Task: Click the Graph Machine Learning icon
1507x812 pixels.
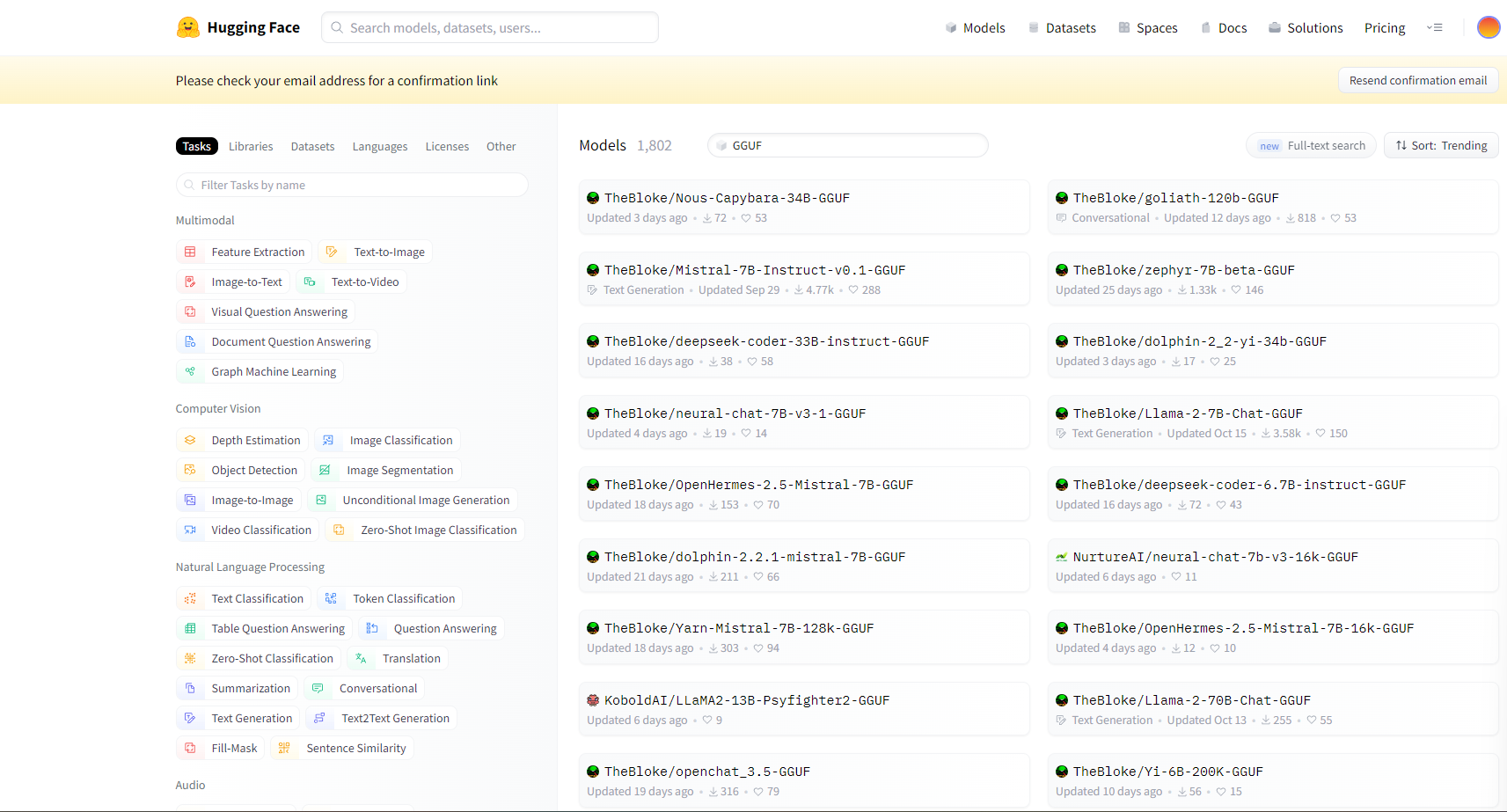Action: 190,371
